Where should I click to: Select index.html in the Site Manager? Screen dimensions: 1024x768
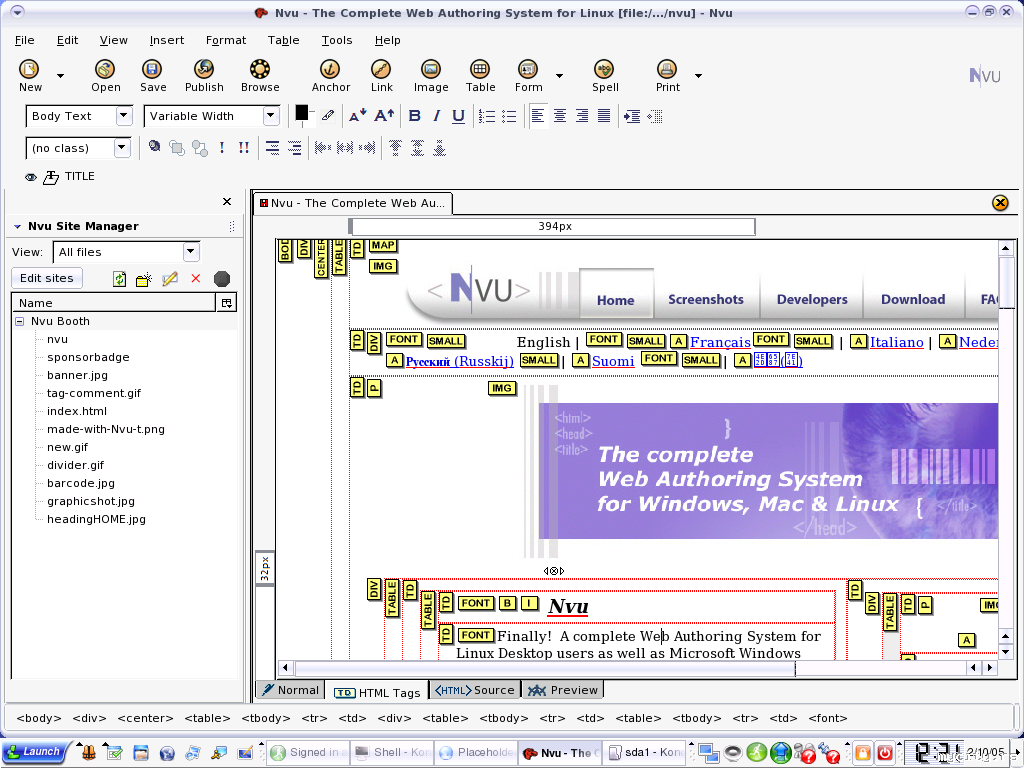tap(76, 411)
